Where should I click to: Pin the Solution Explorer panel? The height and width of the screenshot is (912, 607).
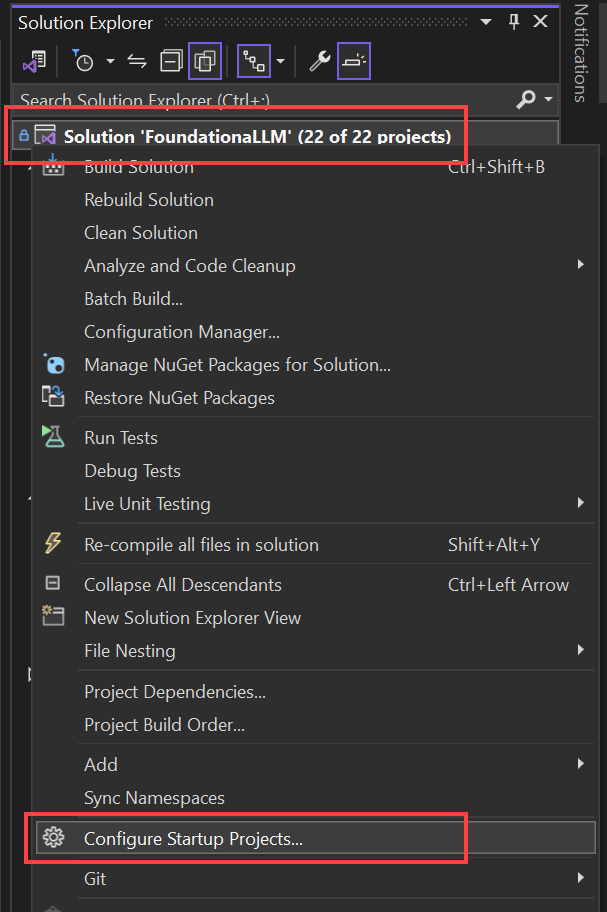(x=514, y=22)
